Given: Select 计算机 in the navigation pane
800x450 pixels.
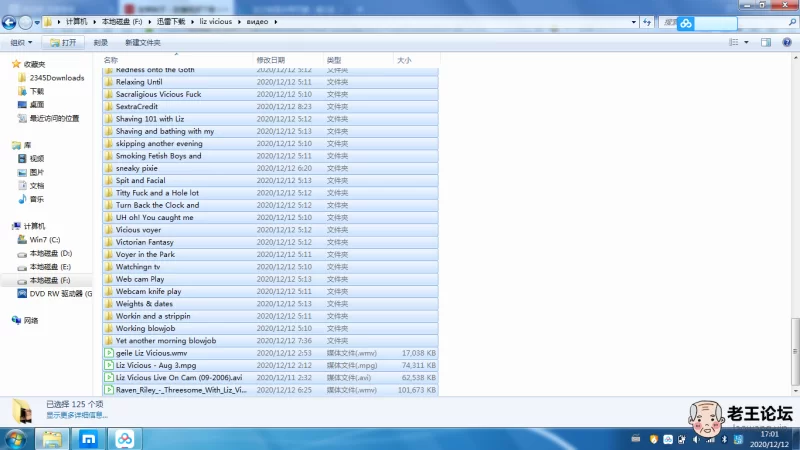Looking at the screenshot, I should [x=34, y=226].
